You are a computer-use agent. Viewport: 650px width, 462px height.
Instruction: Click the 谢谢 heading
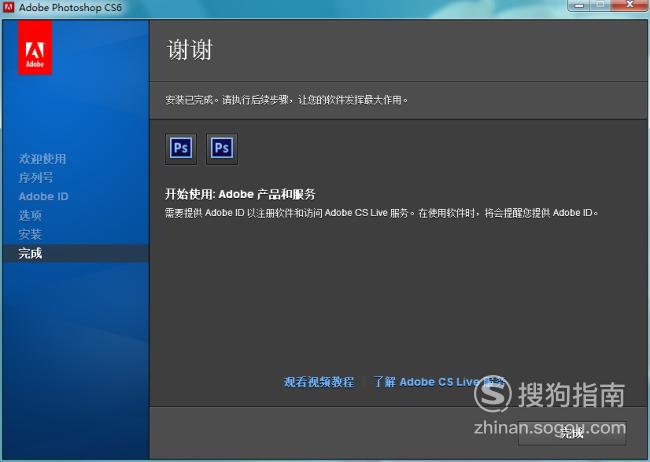tap(189, 50)
